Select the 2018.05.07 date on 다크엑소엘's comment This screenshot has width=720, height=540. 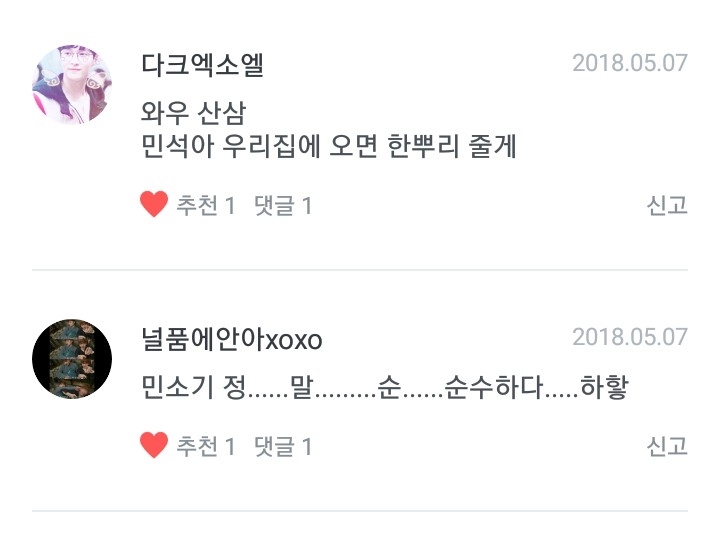pyautogui.click(x=630, y=63)
